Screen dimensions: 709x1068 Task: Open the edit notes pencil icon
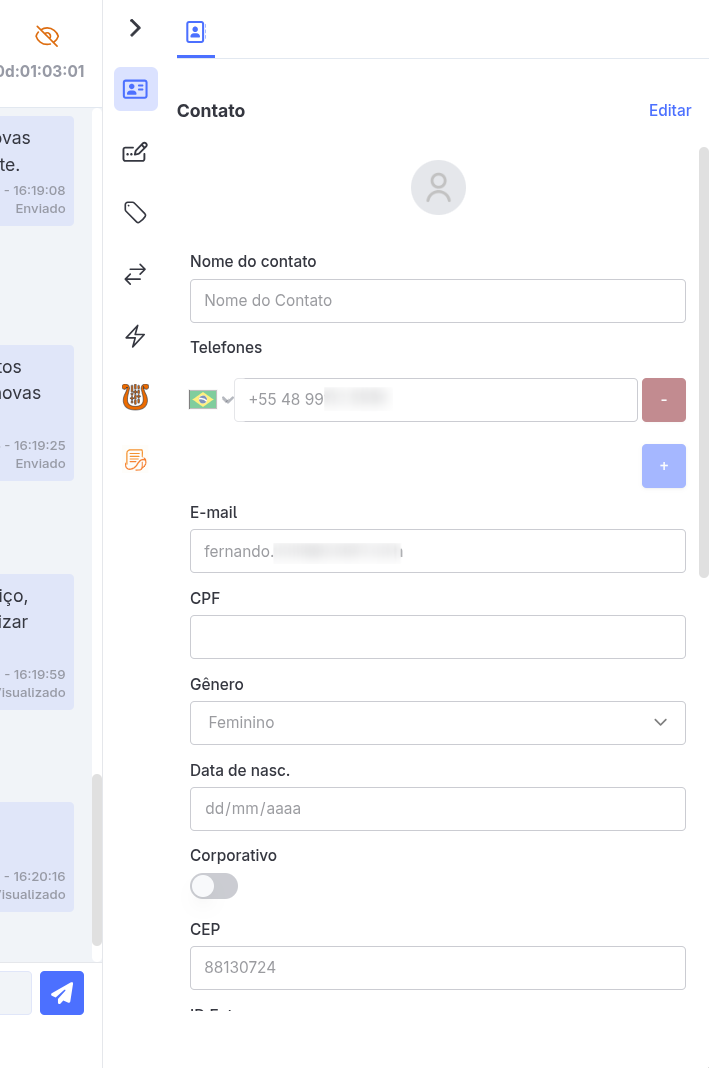135,152
